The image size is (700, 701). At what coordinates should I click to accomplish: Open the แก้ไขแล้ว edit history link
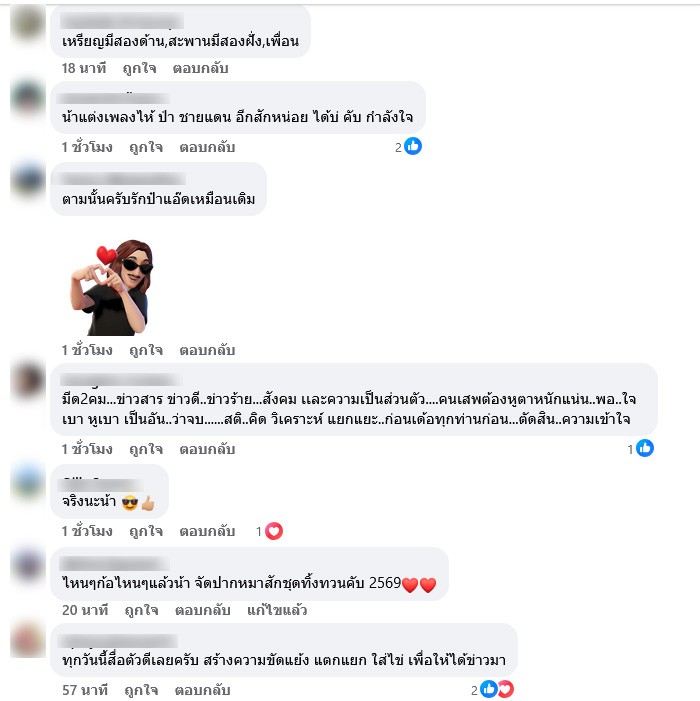click(277, 610)
